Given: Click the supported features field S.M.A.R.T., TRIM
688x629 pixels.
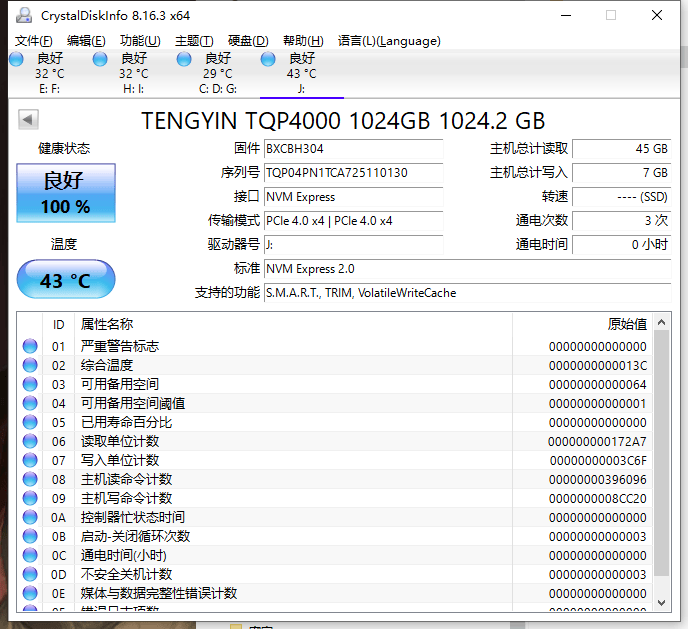Looking at the screenshot, I should (467, 293).
